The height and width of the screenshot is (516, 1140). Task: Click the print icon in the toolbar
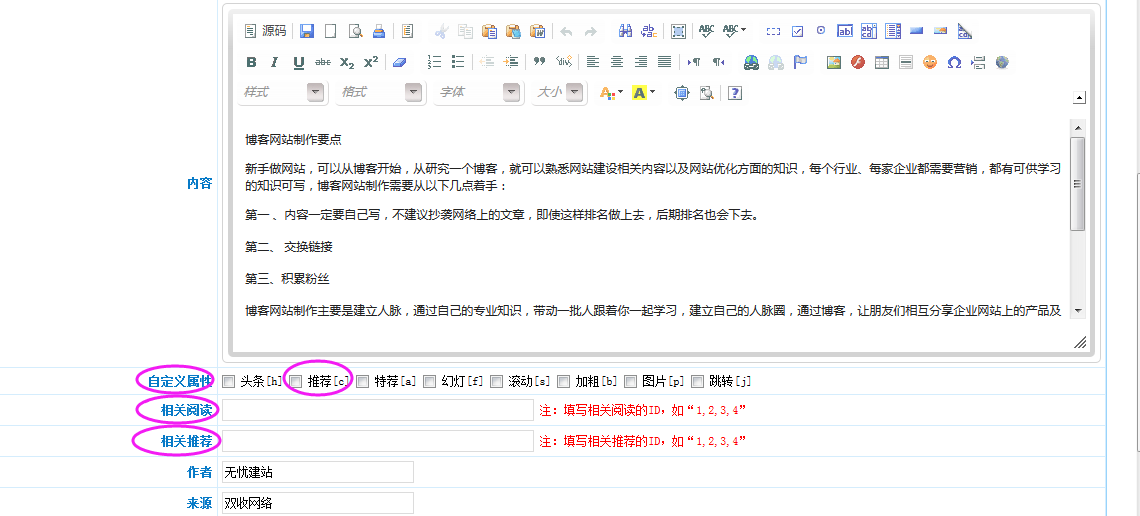click(x=379, y=31)
